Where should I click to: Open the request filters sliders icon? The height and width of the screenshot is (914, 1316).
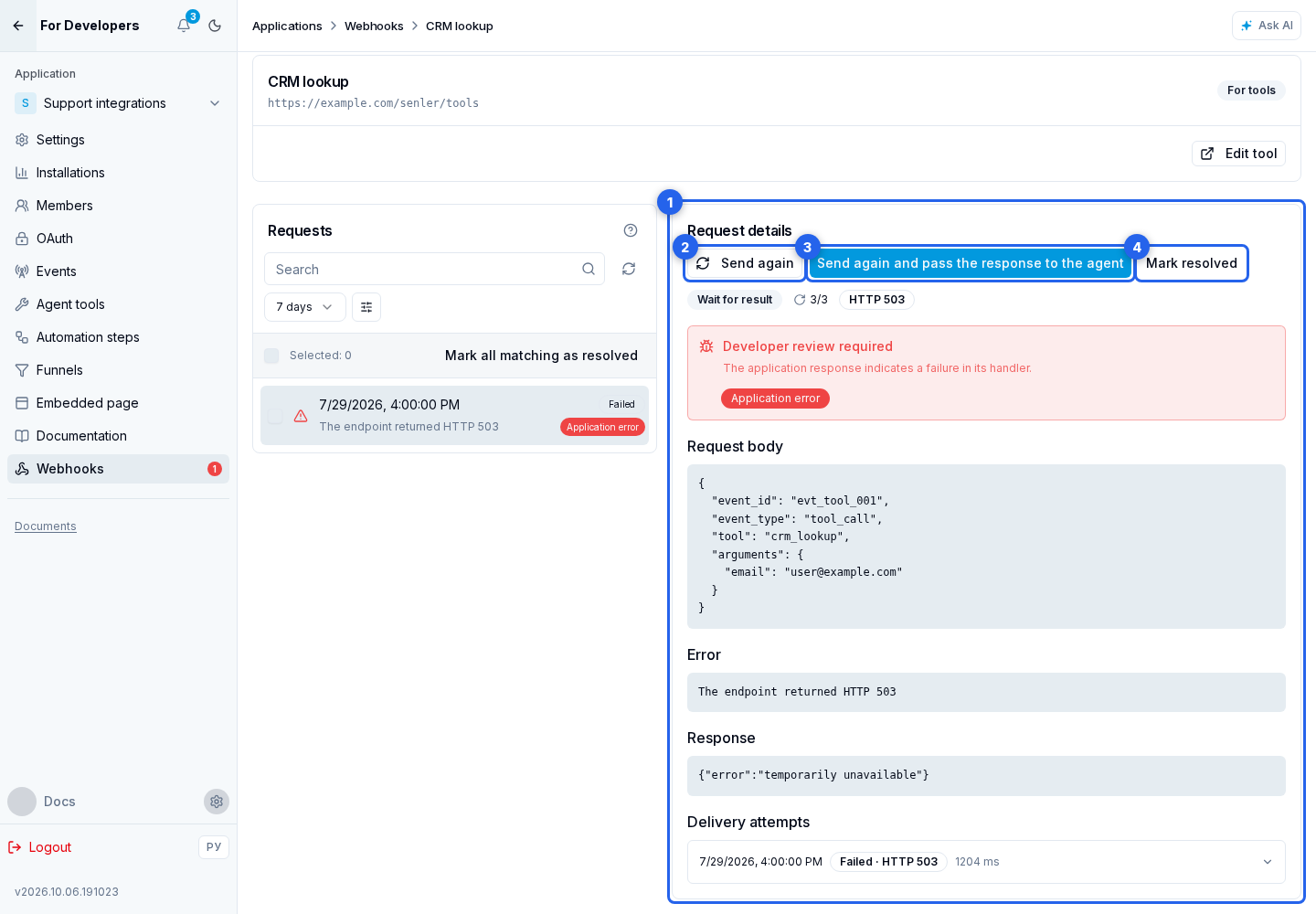(366, 307)
